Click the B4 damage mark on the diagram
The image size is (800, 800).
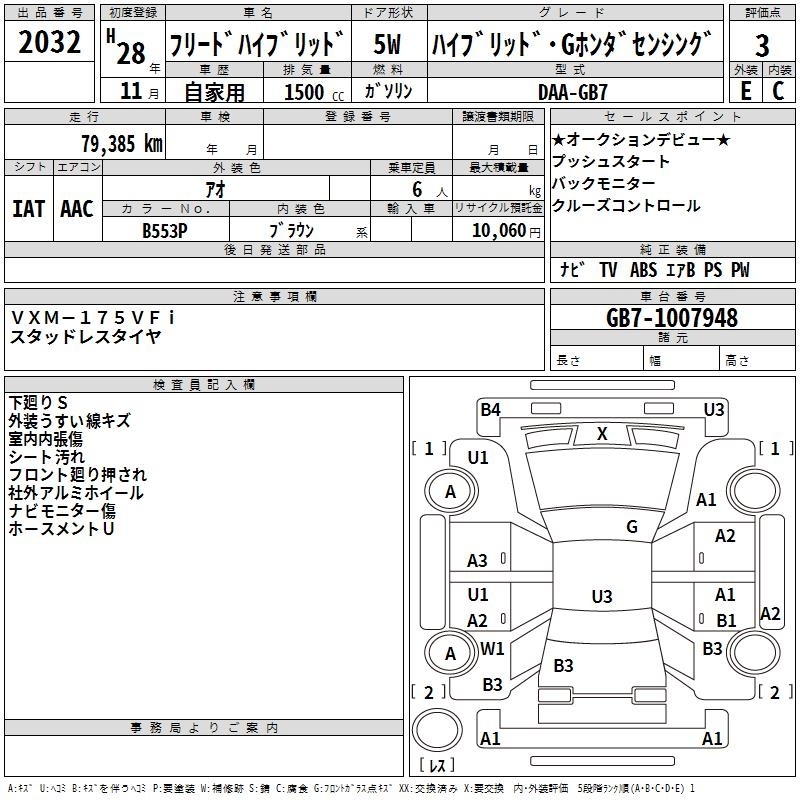tap(490, 409)
